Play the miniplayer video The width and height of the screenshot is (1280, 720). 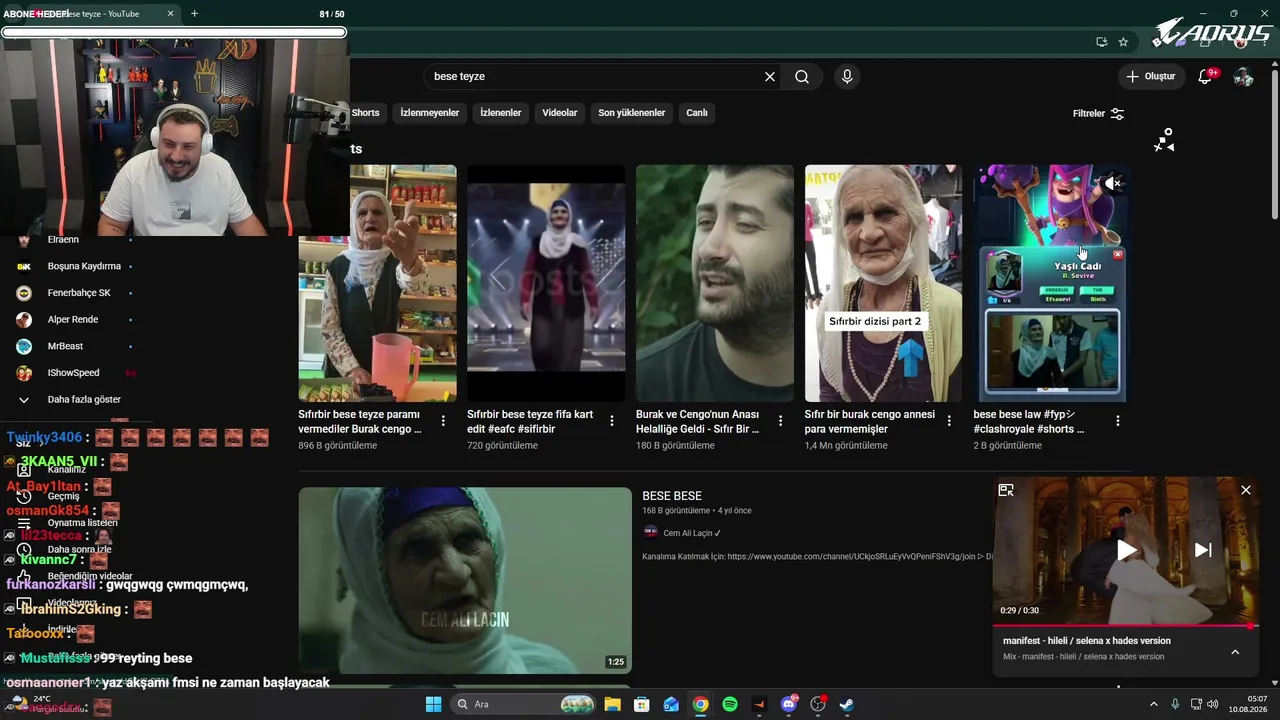tap(1126, 550)
